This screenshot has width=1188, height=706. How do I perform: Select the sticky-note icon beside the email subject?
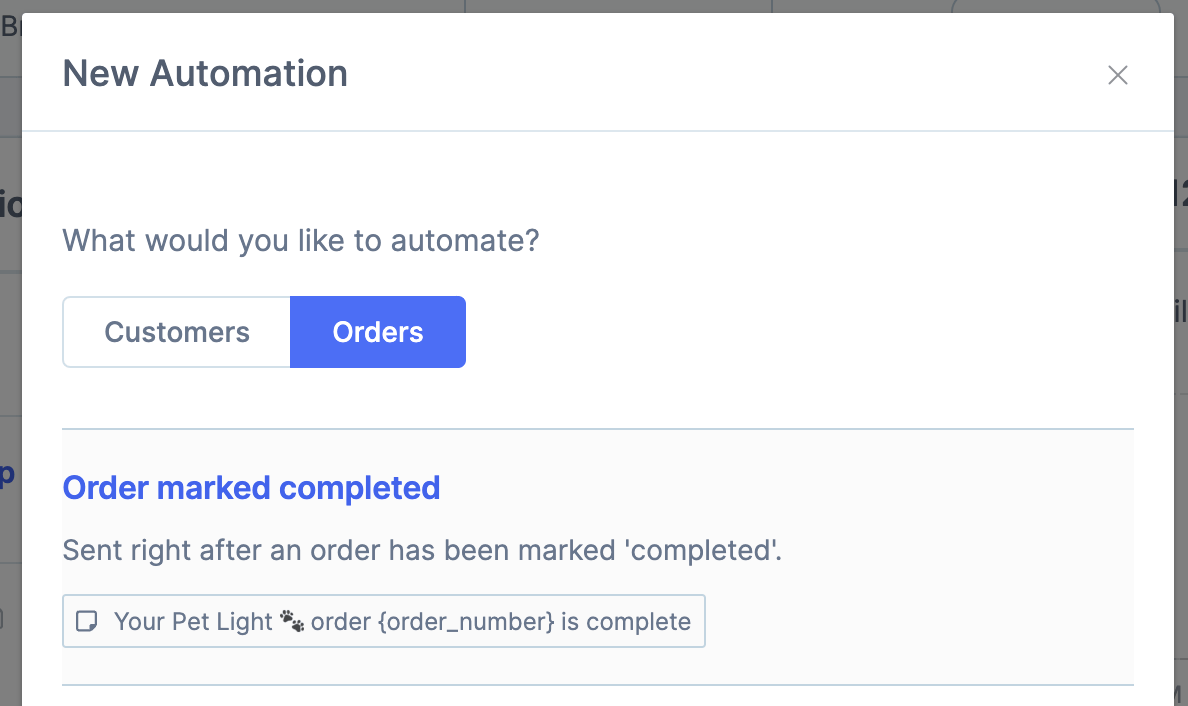(x=87, y=621)
